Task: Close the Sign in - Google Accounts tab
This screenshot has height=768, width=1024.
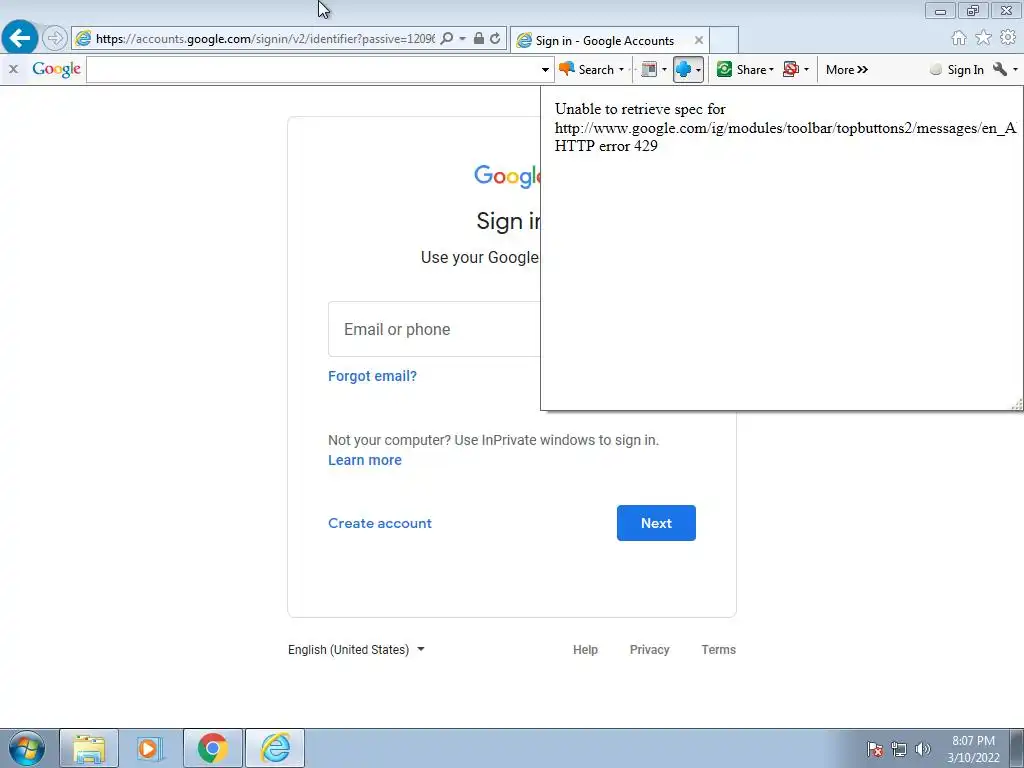Action: (699, 40)
